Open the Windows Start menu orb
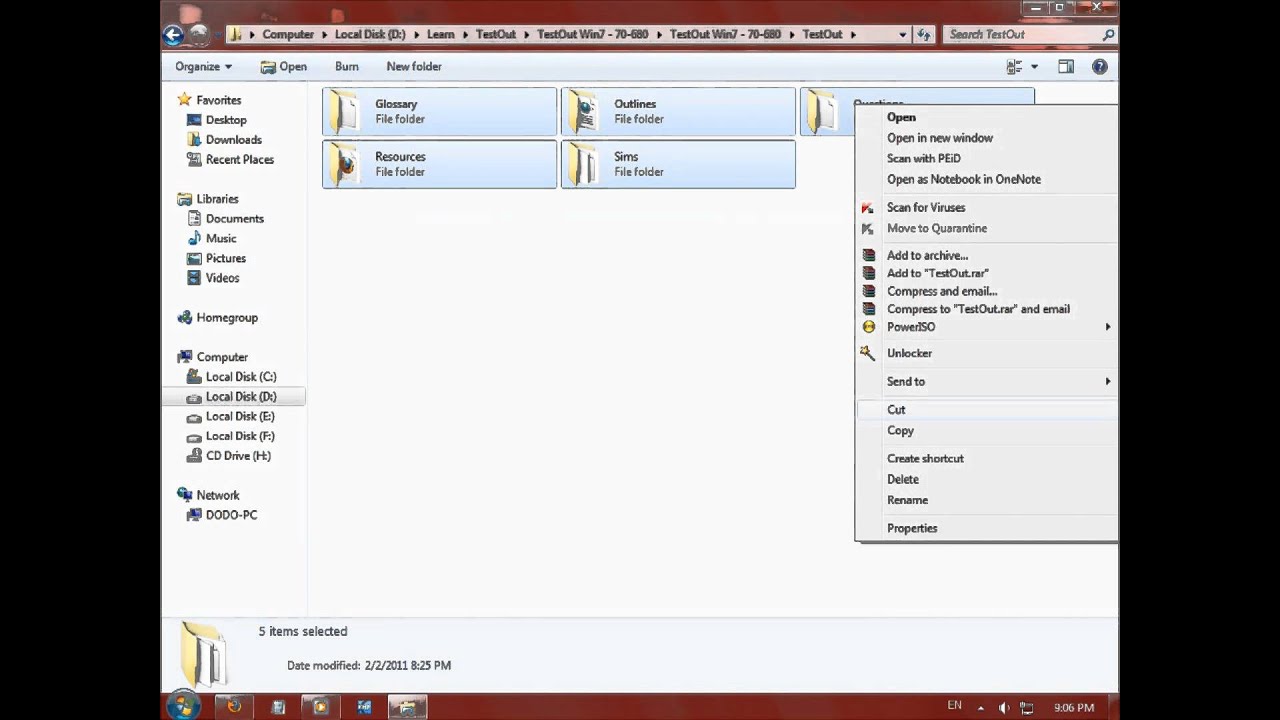Image resolution: width=1280 pixels, height=720 pixels. [183, 706]
